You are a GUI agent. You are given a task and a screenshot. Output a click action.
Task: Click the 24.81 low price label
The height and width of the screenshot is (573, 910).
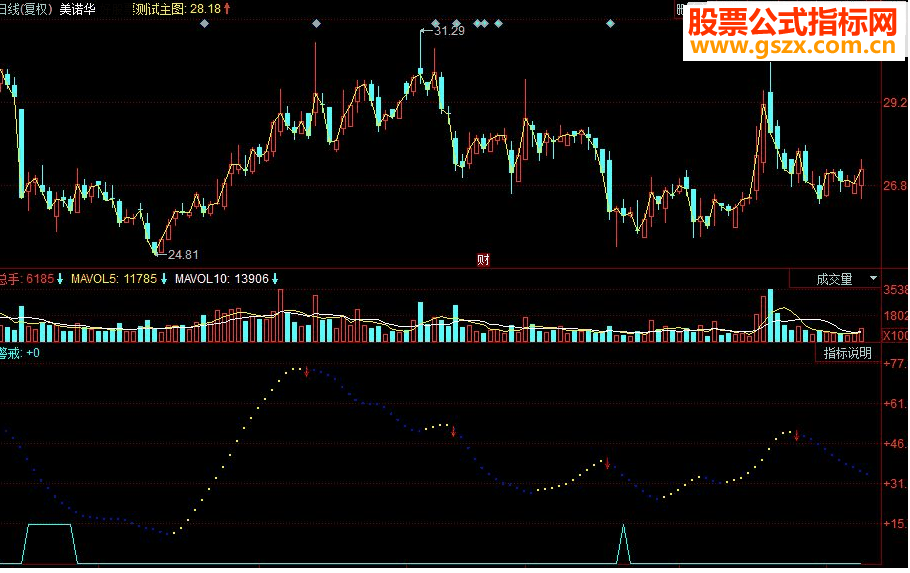pyautogui.click(x=183, y=254)
